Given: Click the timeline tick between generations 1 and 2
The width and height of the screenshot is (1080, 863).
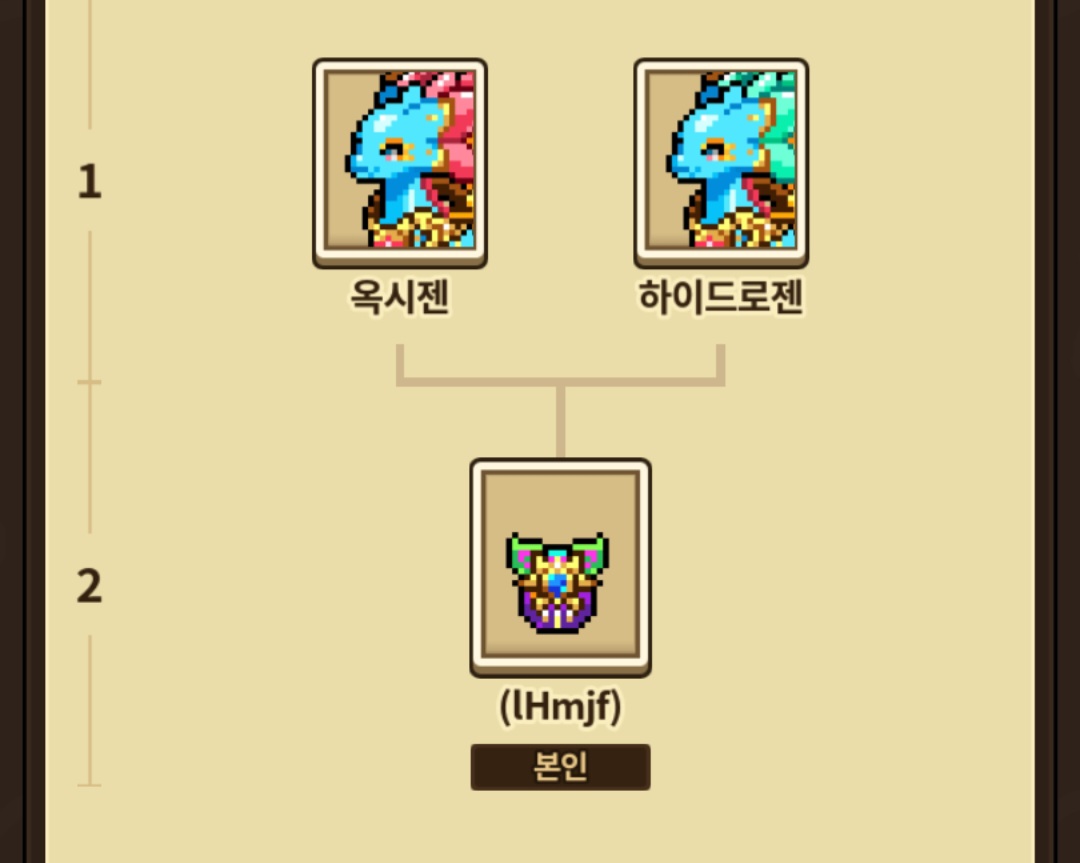Looking at the screenshot, I should pyautogui.click(x=90, y=382).
